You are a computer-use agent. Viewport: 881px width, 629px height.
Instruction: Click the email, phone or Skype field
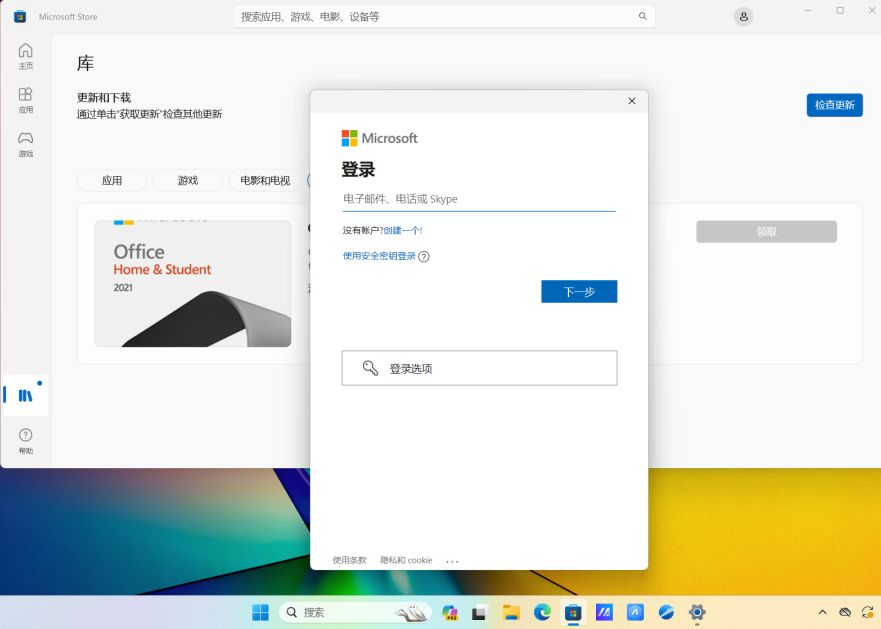coord(479,199)
